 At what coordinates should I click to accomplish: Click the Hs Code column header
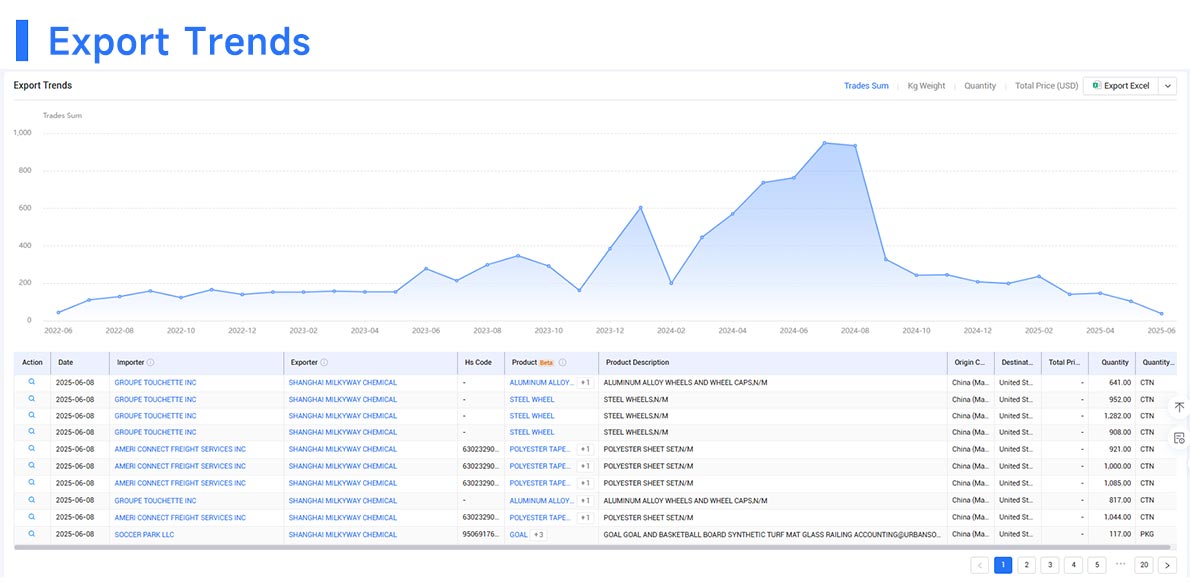(478, 363)
